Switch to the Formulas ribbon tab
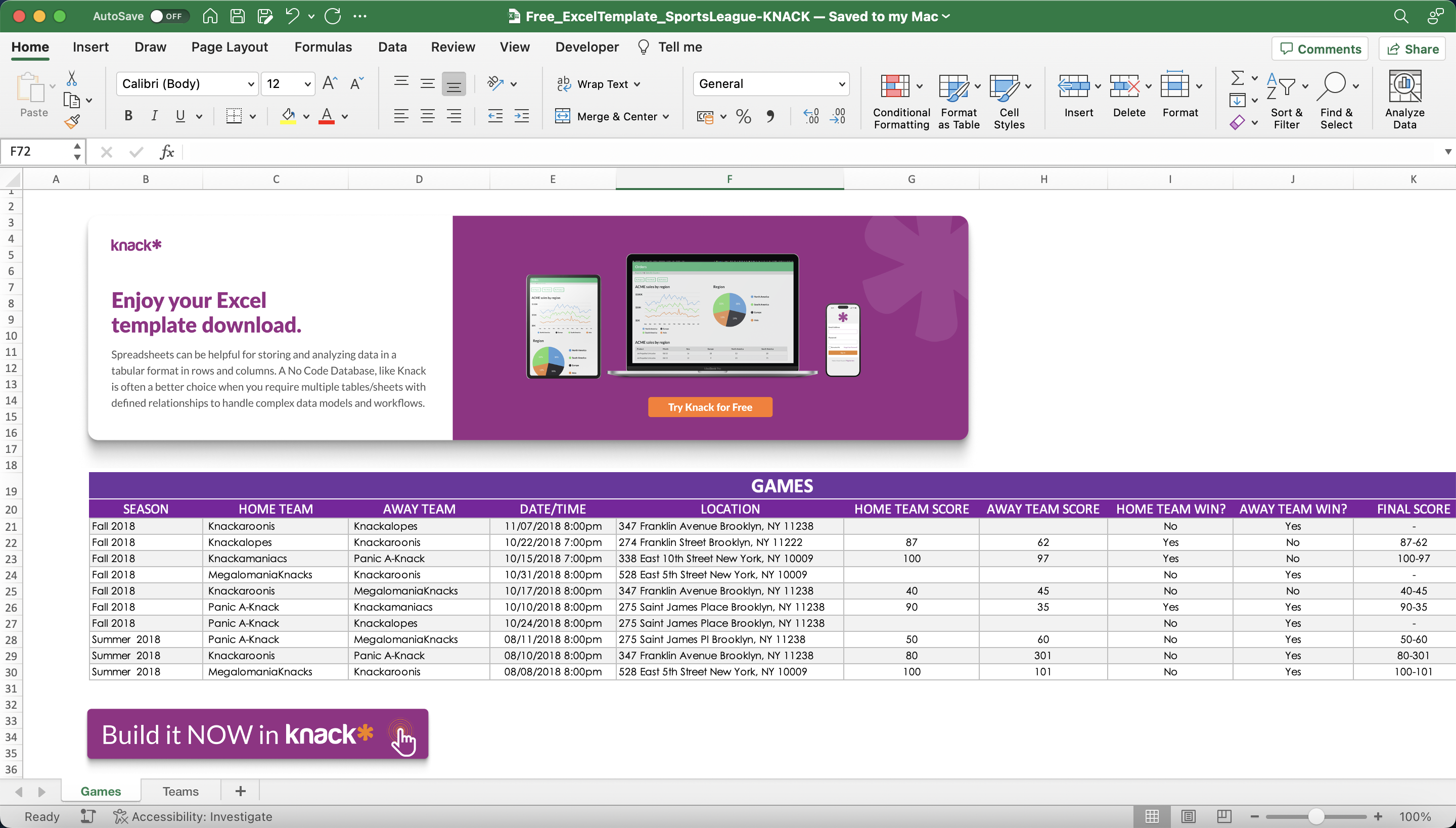 coord(323,47)
